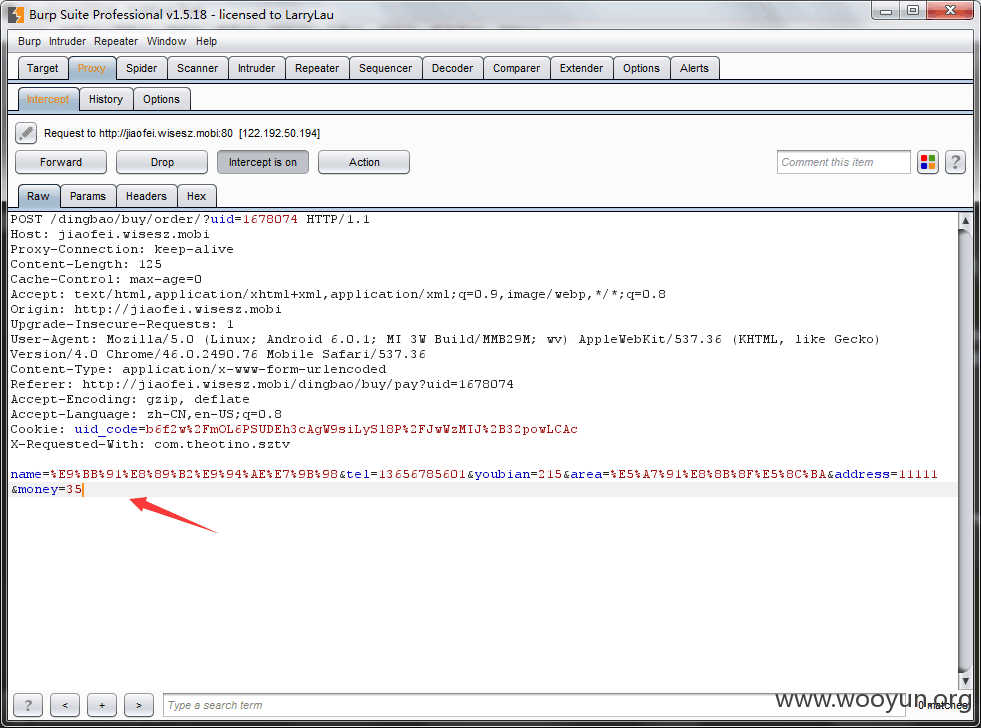
Task: Open the main Options tab
Action: tap(641, 68)
